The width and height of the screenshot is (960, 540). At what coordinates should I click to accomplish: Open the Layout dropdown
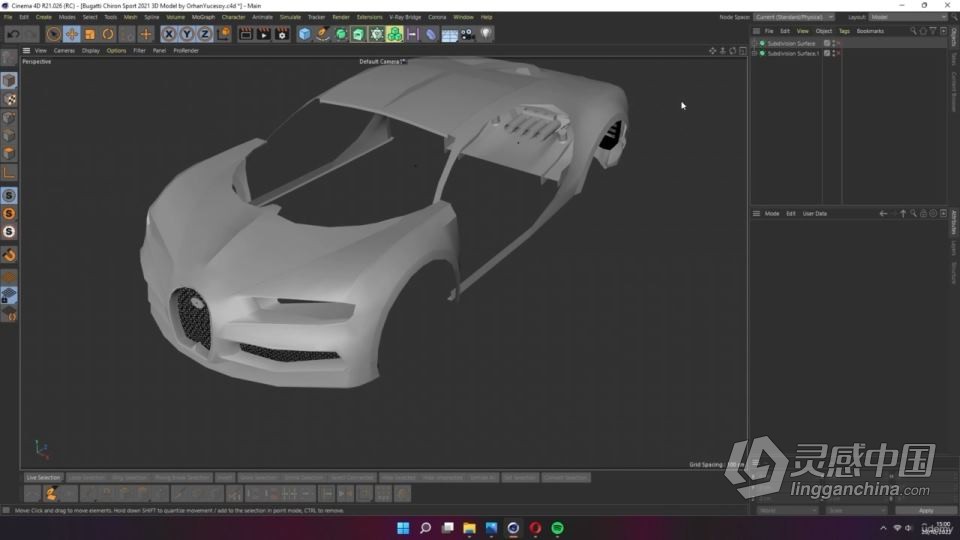coord(907,17)
